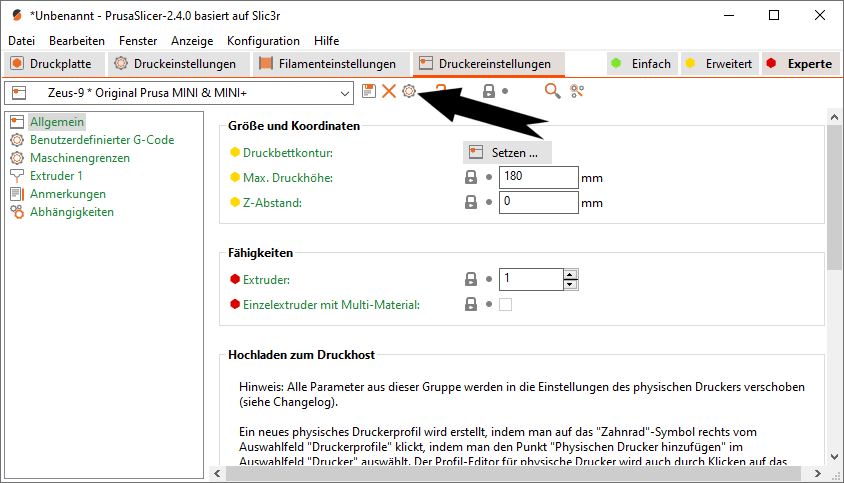Open the Fenster menu
Viewport: 844px width, 483px height.
tap(138, 40)
